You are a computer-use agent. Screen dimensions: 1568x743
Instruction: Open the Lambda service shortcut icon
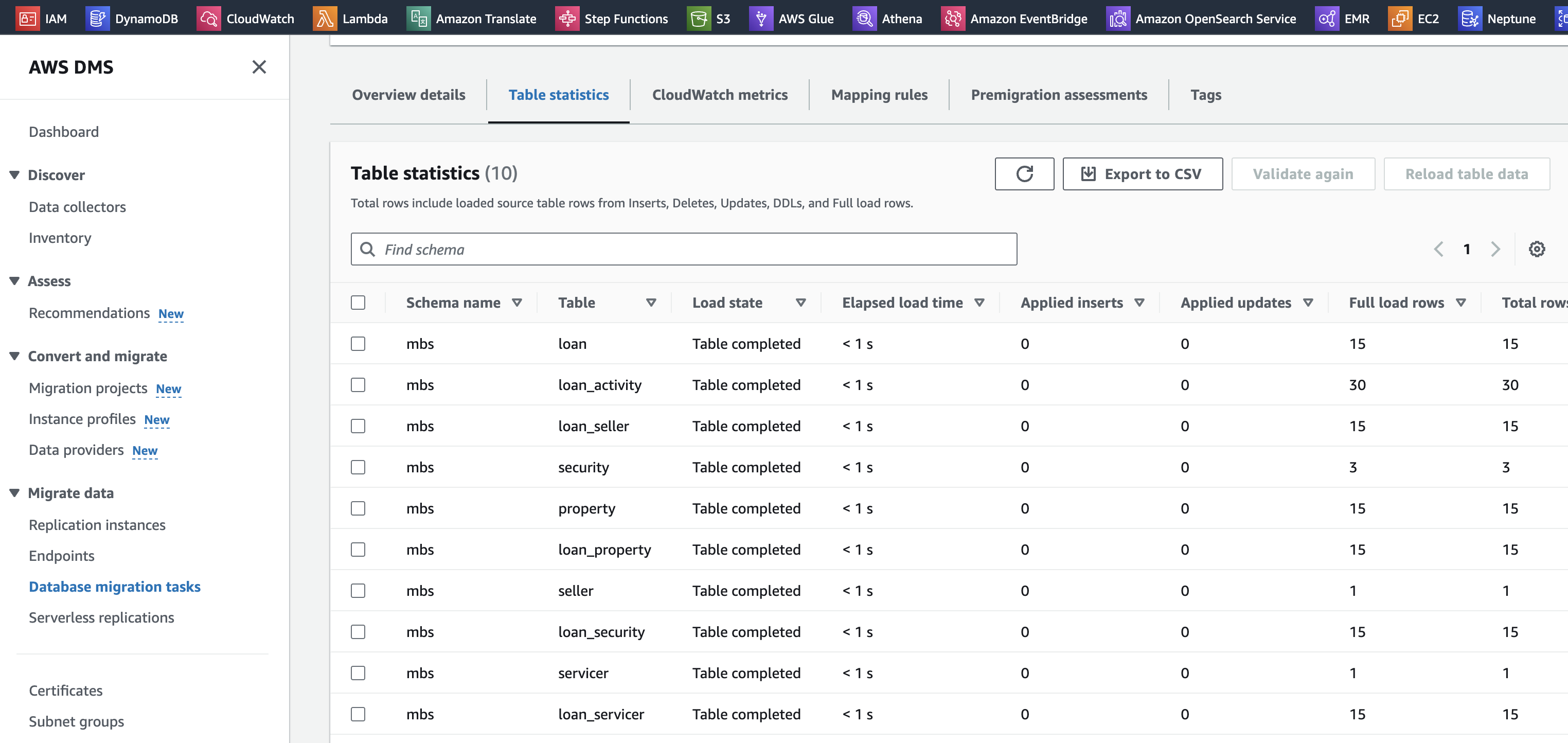click(x=325, y=19)
